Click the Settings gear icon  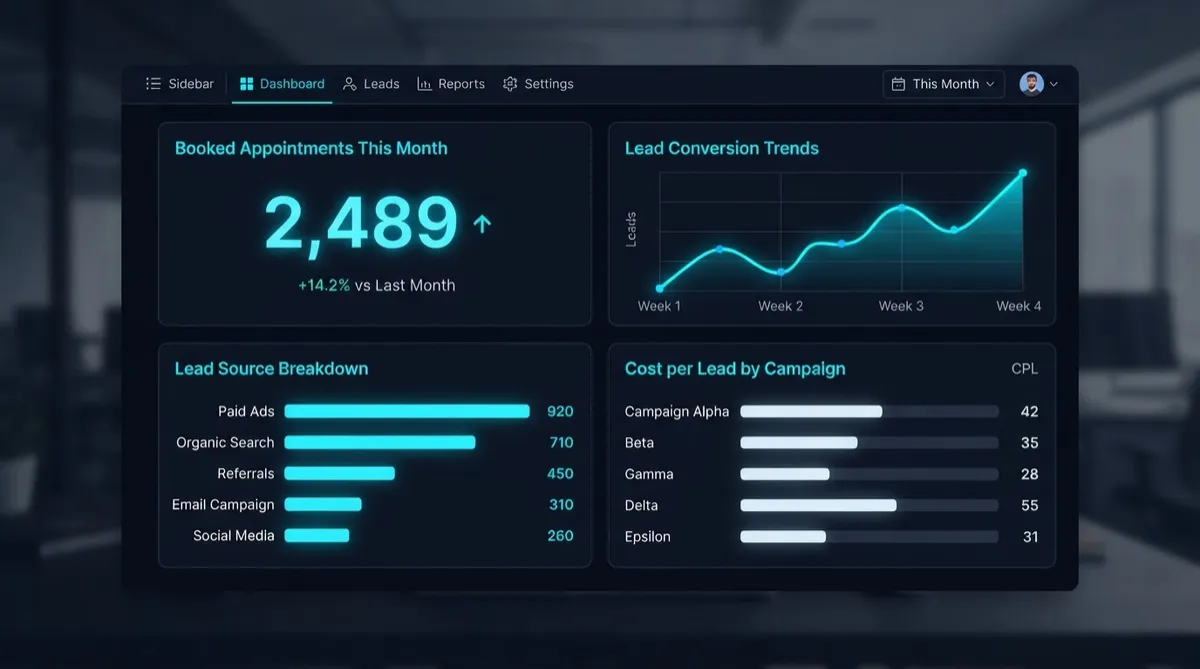coord(510,84)
